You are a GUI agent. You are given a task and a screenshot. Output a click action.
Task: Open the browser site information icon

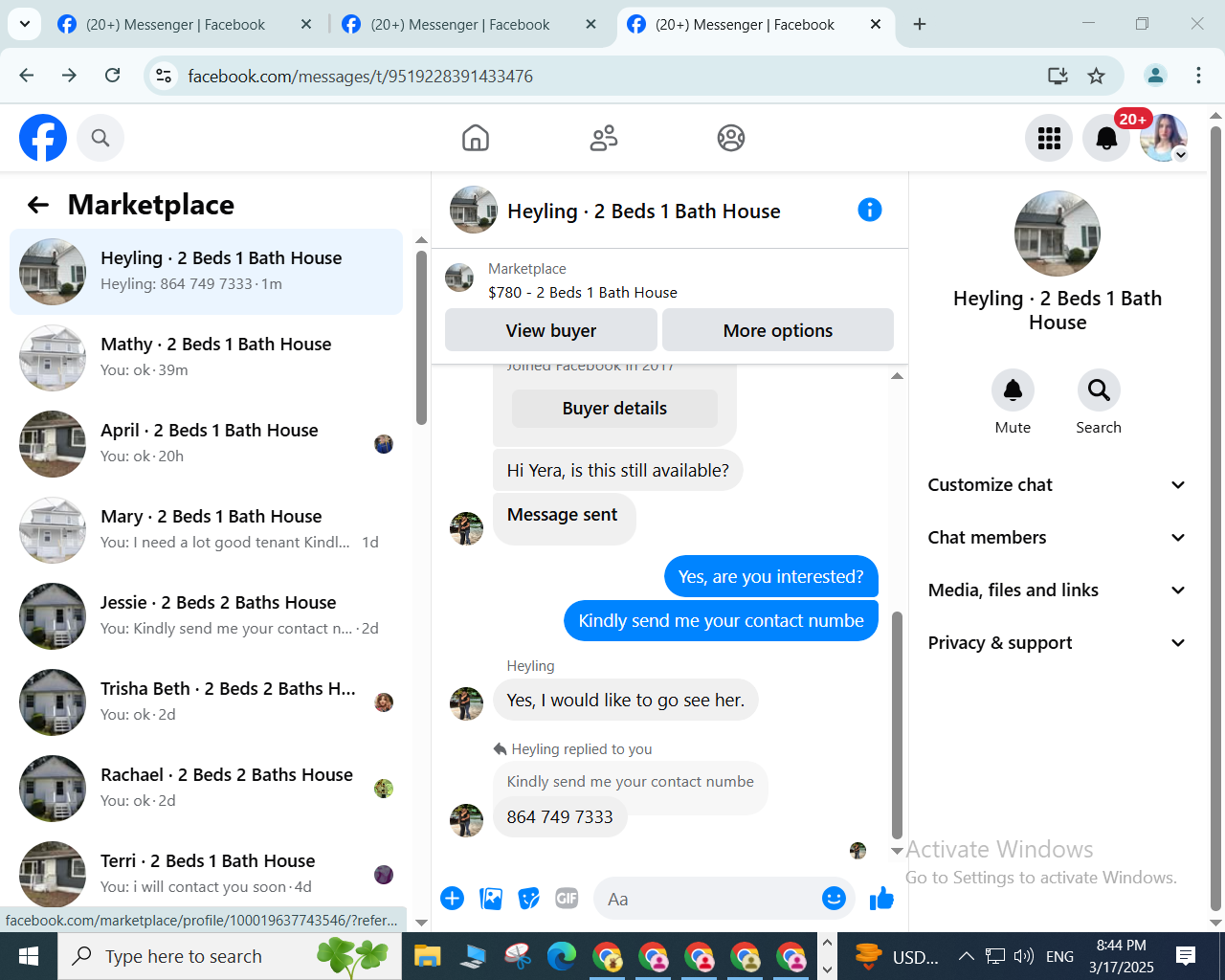tap(165, 76)
